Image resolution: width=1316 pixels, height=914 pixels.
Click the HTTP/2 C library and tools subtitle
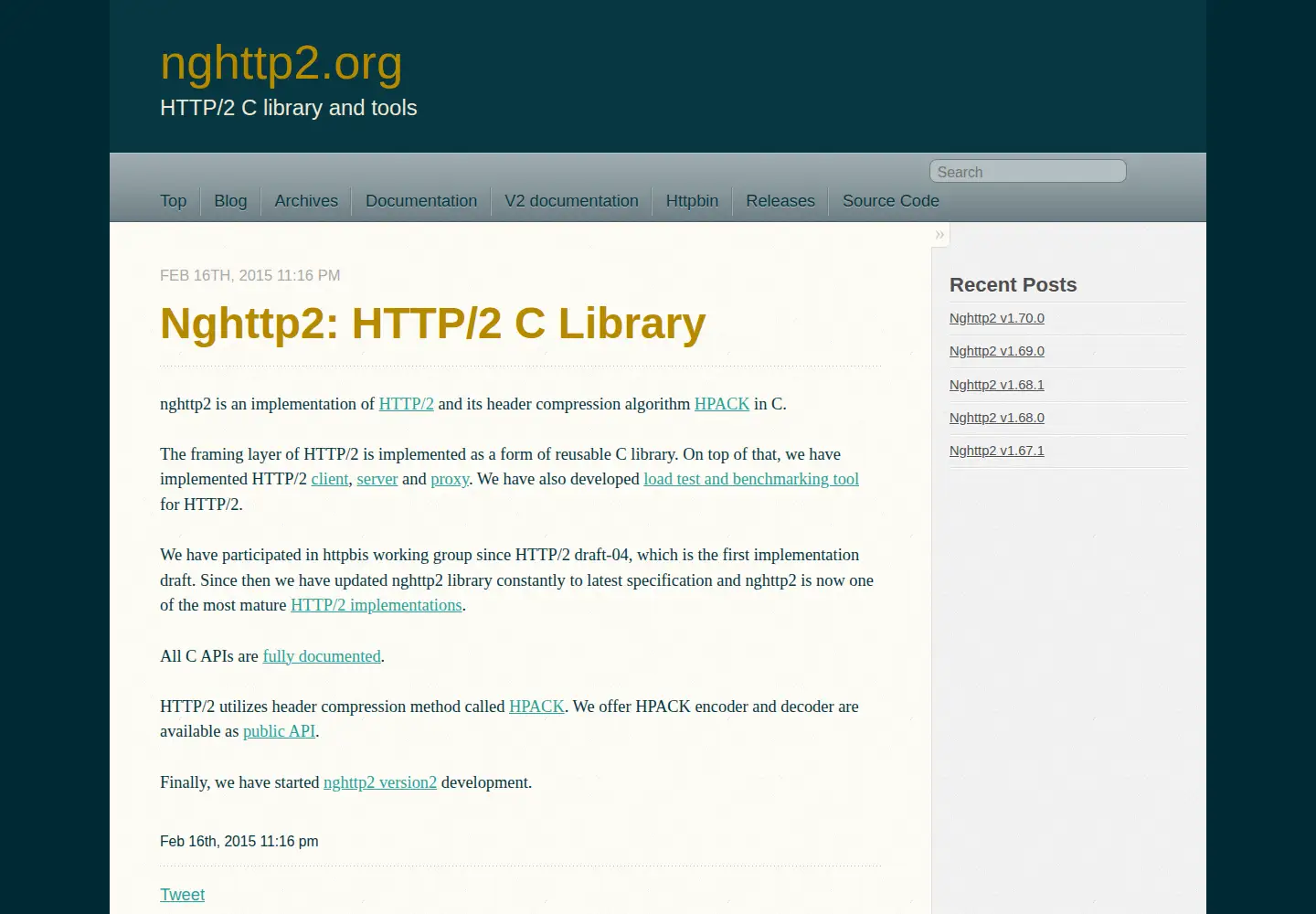coord(288,108)
